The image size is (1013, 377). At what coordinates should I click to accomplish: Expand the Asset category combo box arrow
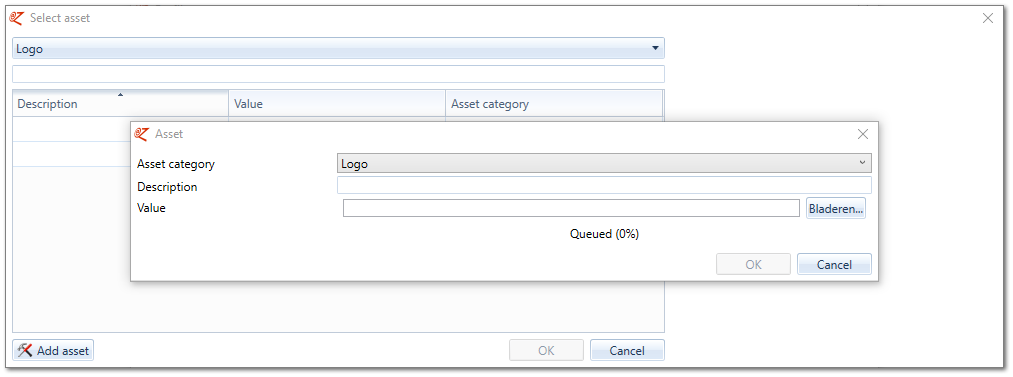[x=862, y=163]
